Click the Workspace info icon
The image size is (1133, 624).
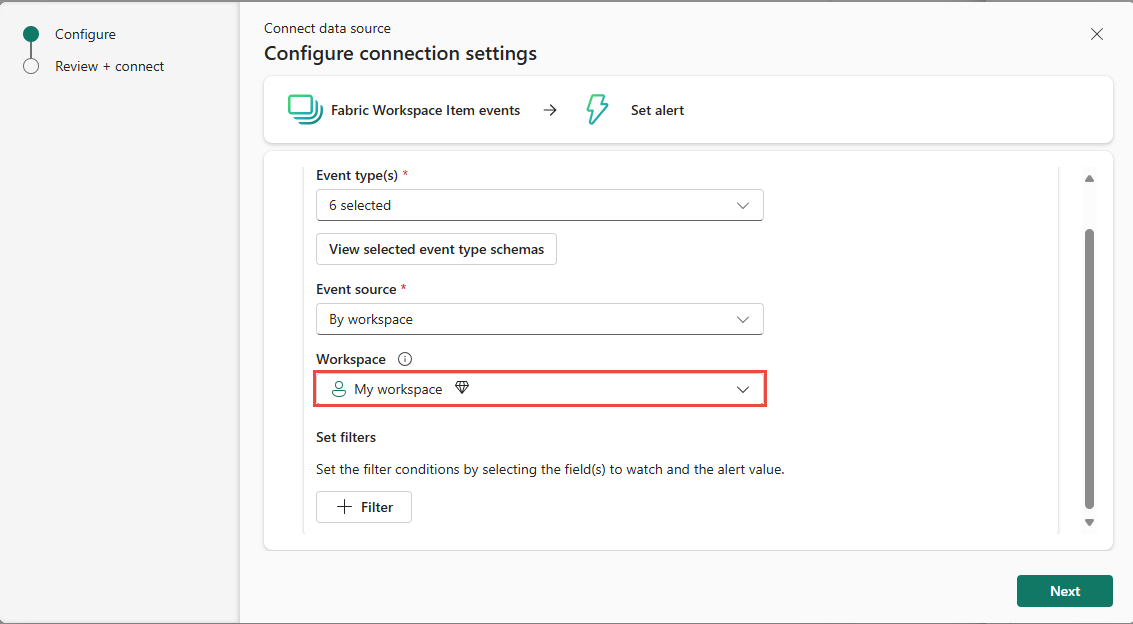[x=405, y=359]
